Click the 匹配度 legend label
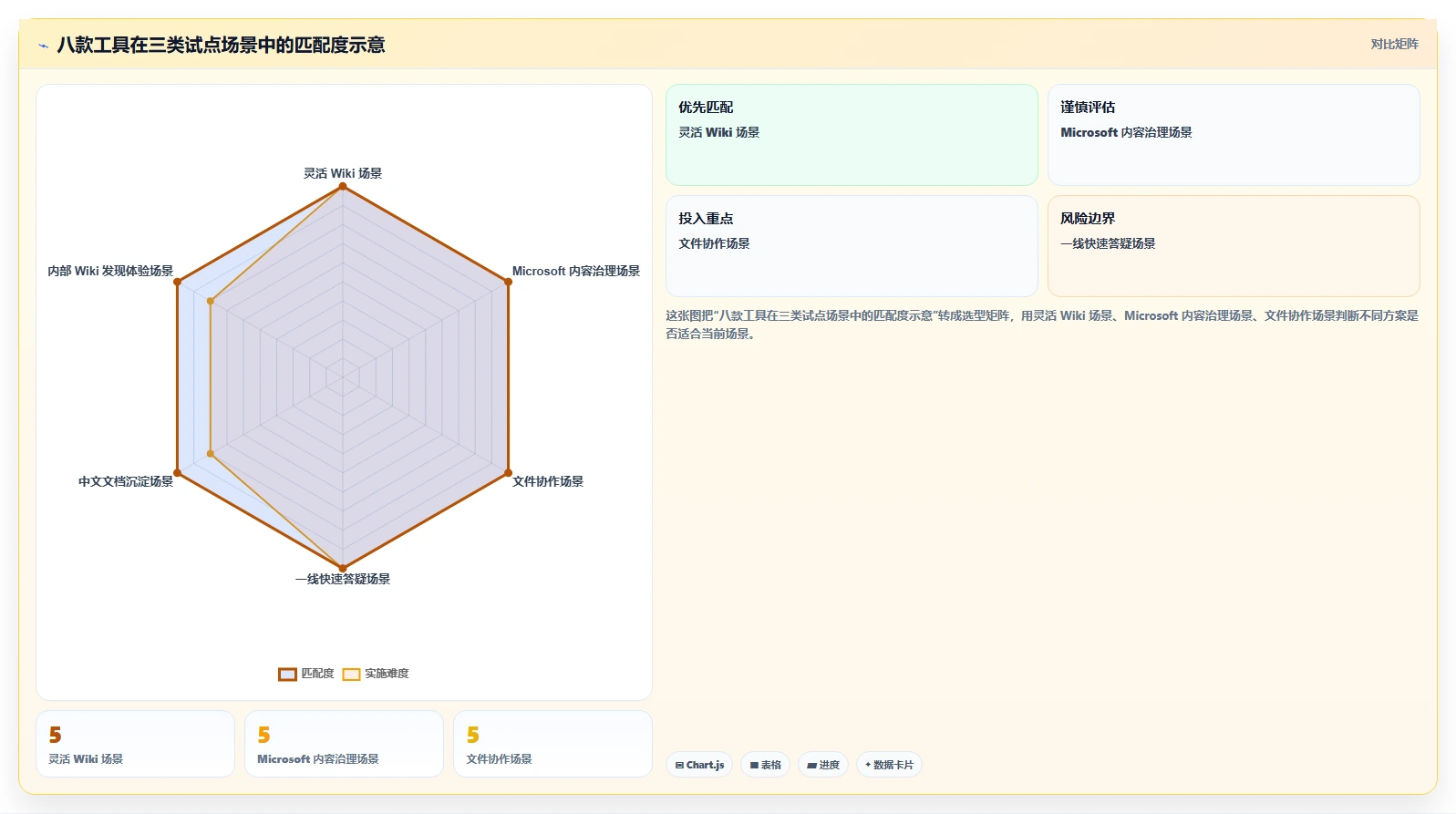 click(317, 674)
